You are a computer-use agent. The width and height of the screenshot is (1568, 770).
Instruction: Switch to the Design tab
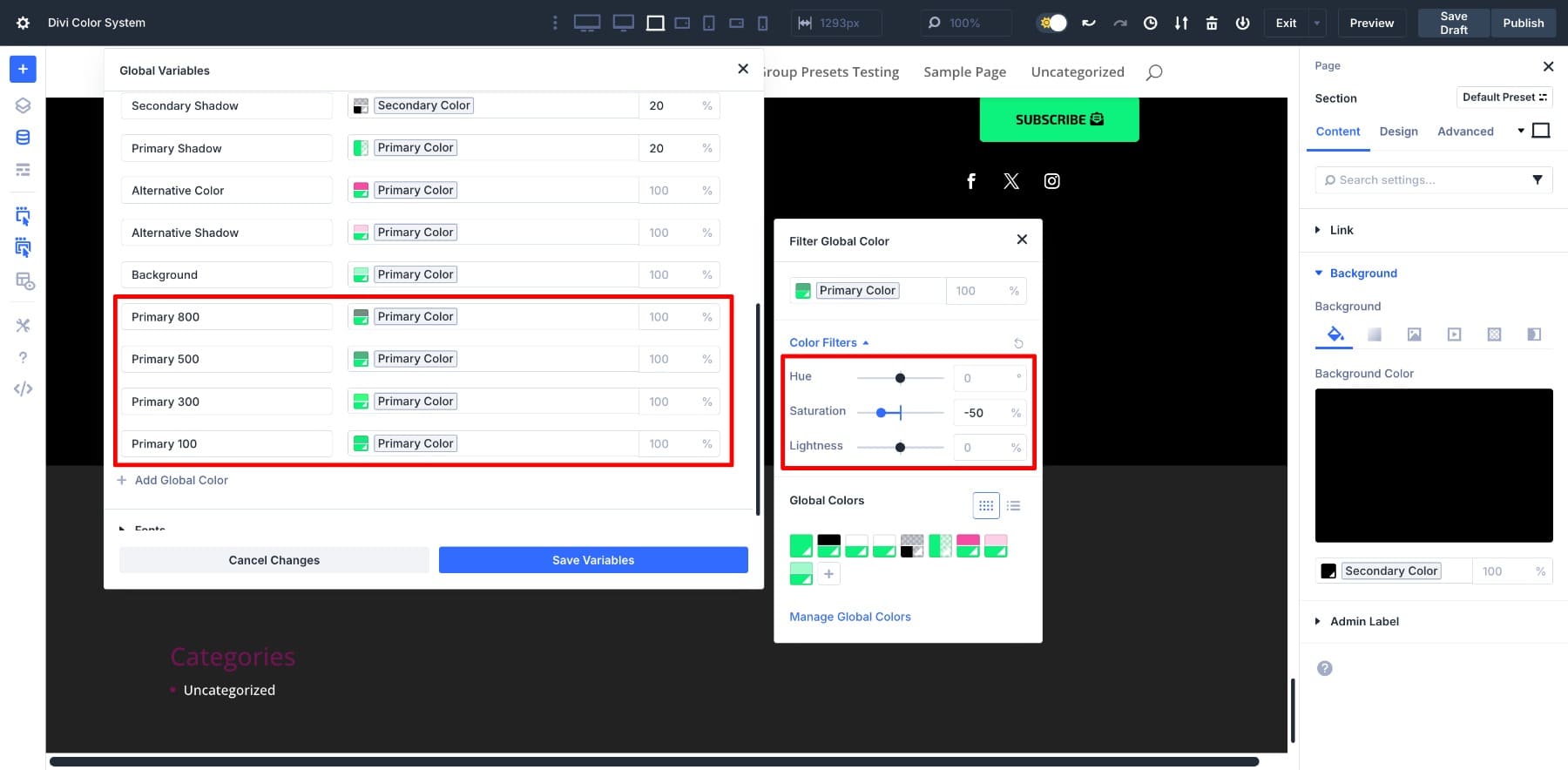1399,131
